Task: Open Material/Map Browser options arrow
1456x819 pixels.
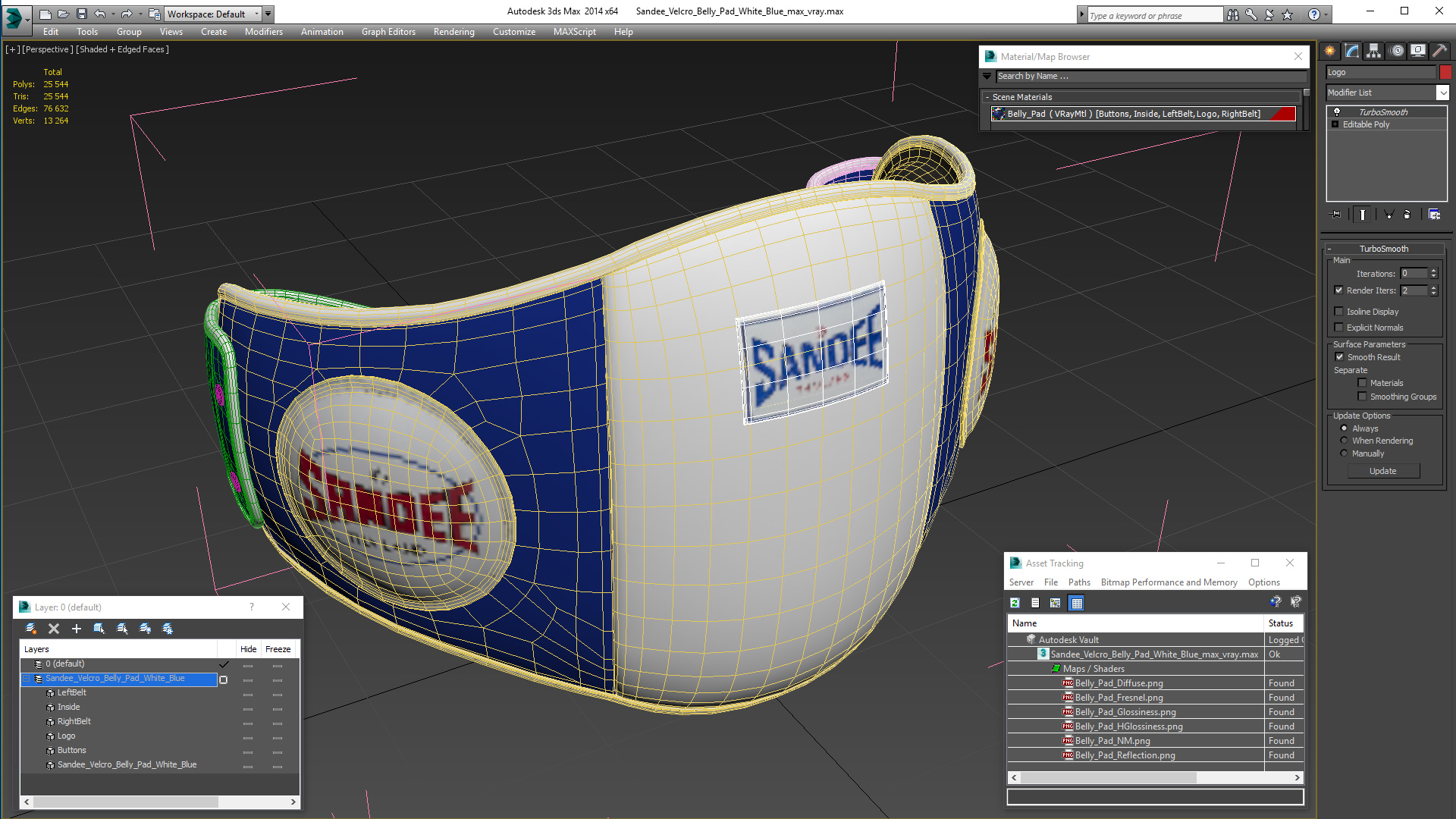Action: pyautogui.click(x=987, y=76)
